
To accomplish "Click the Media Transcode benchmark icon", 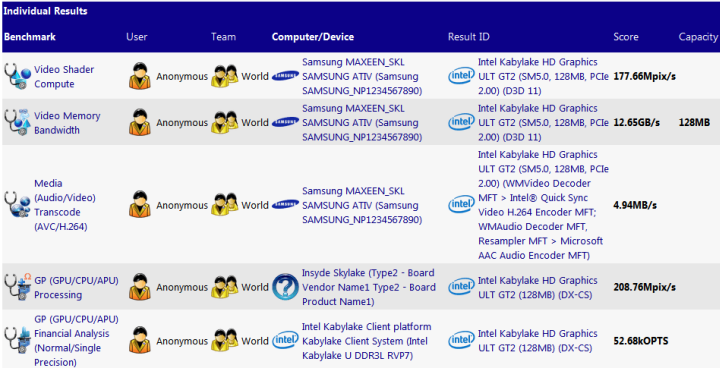I will [x=17, y=205].
